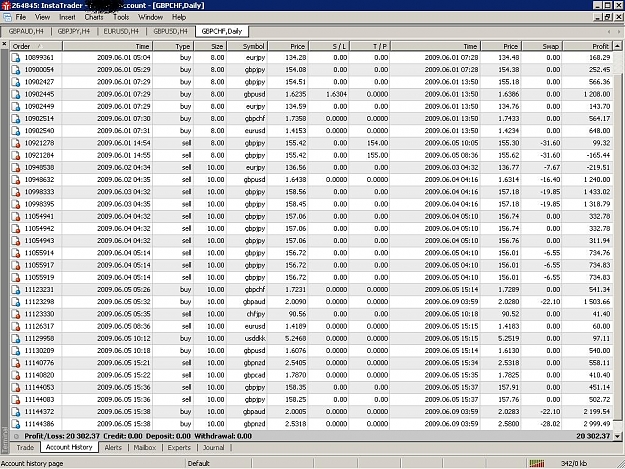Switch to the GBPJPY,H4 chart tab
The image size is (625, 469).
point(74,31)
